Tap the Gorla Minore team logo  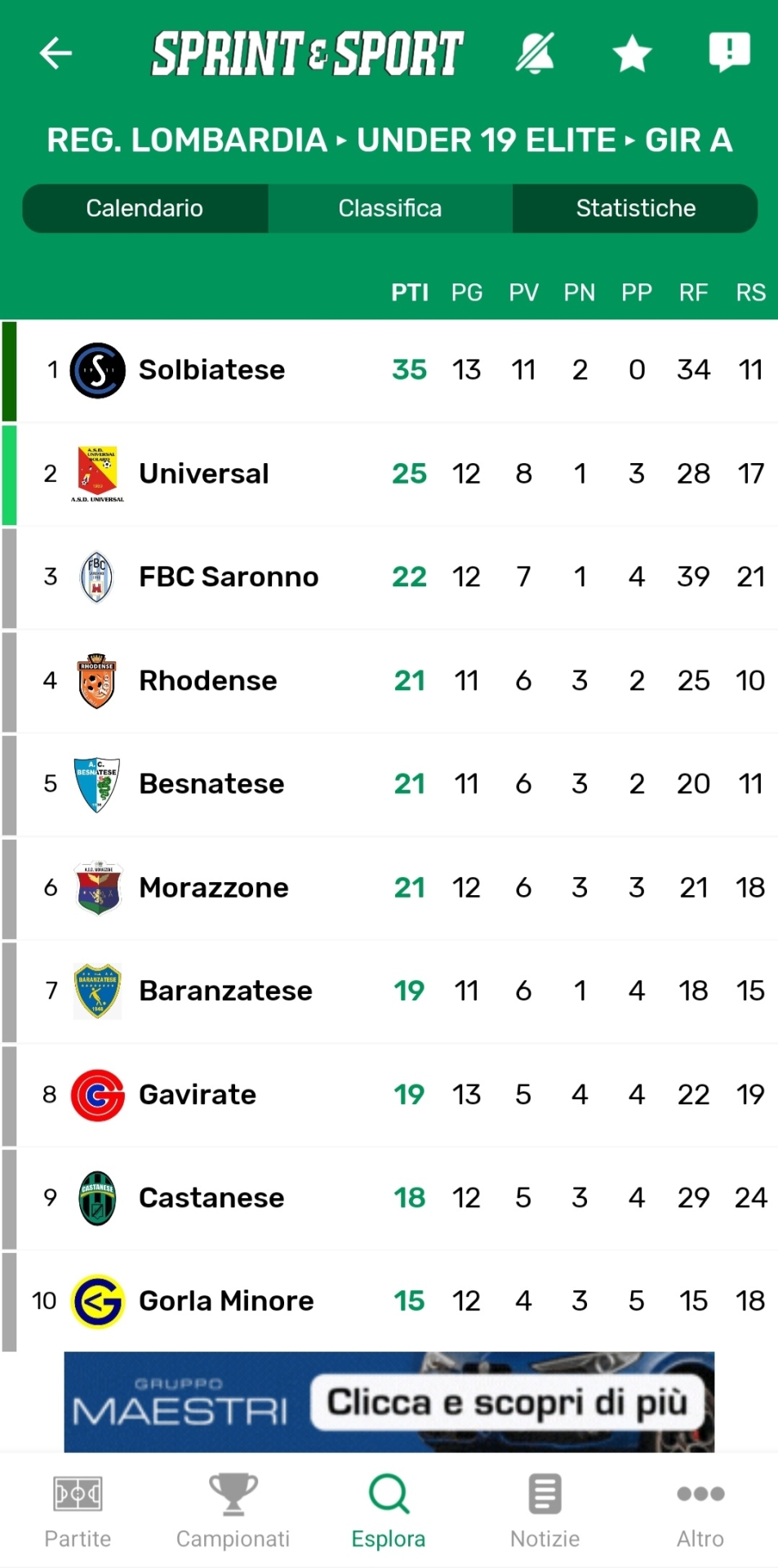pos(98,1301)
